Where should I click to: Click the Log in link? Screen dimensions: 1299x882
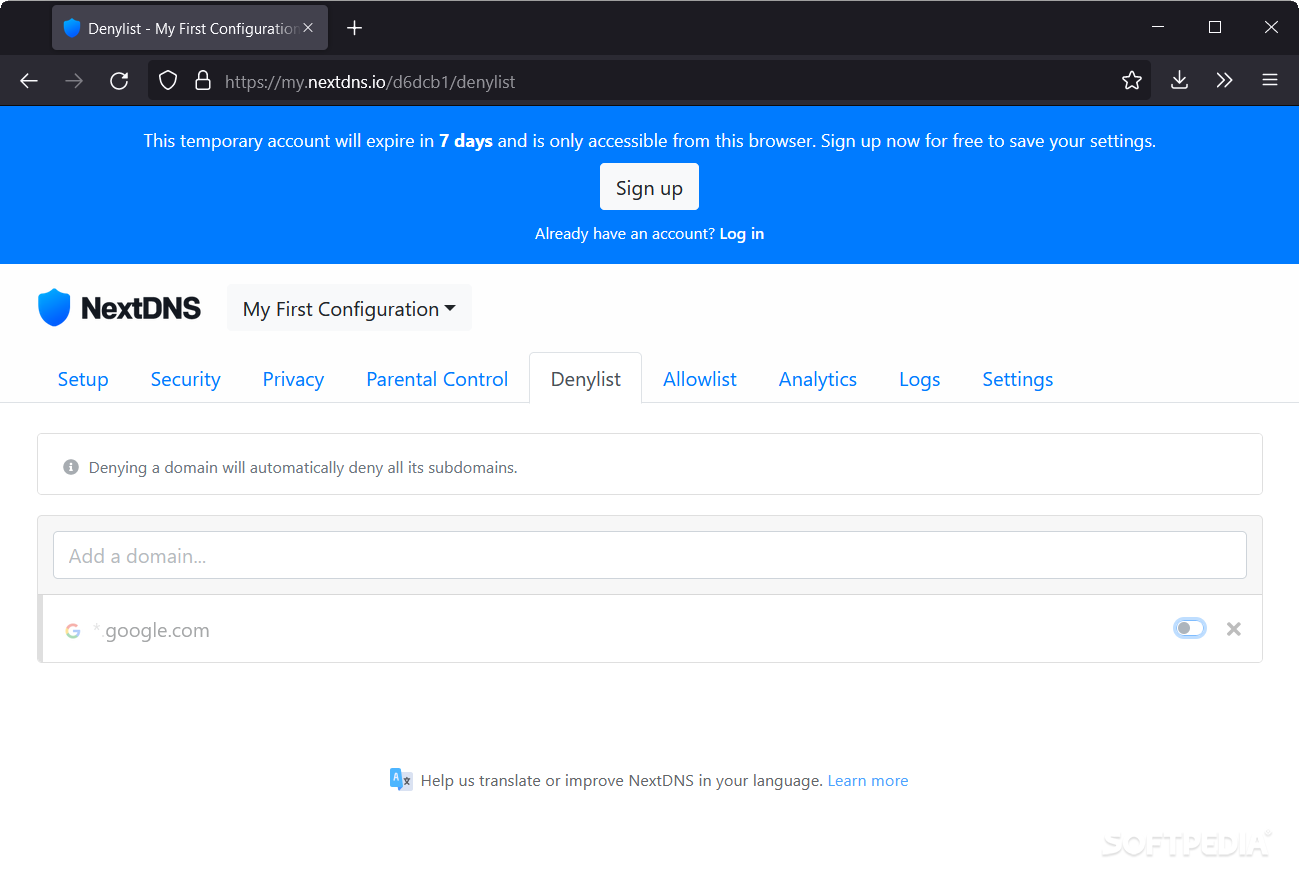(x=742, y=234)
